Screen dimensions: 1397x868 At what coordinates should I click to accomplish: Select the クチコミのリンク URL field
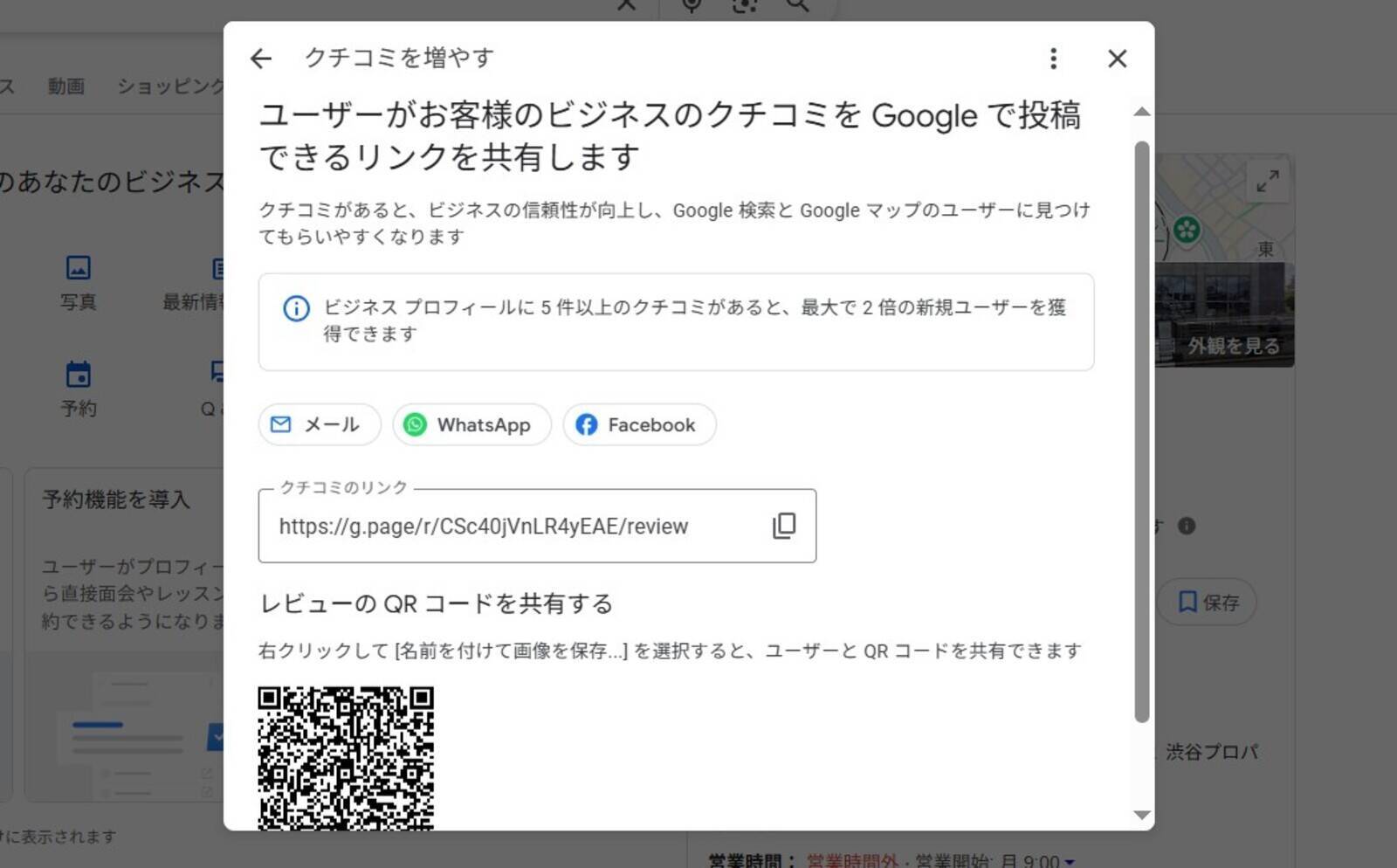coord(537,526)
